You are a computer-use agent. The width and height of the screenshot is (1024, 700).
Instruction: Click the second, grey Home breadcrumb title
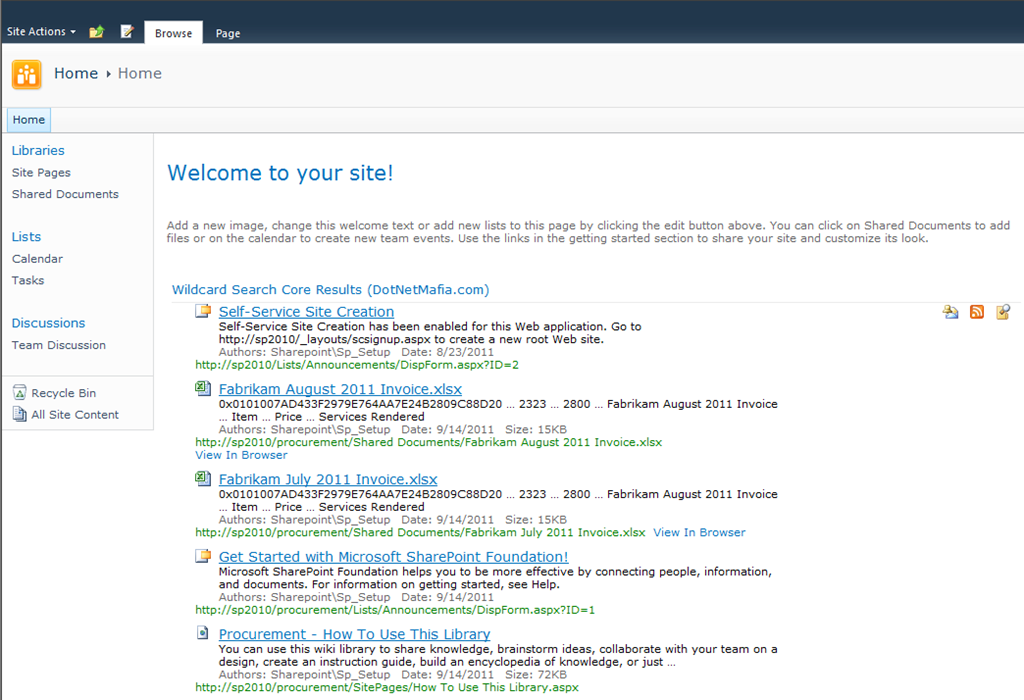tap(140, 73)
